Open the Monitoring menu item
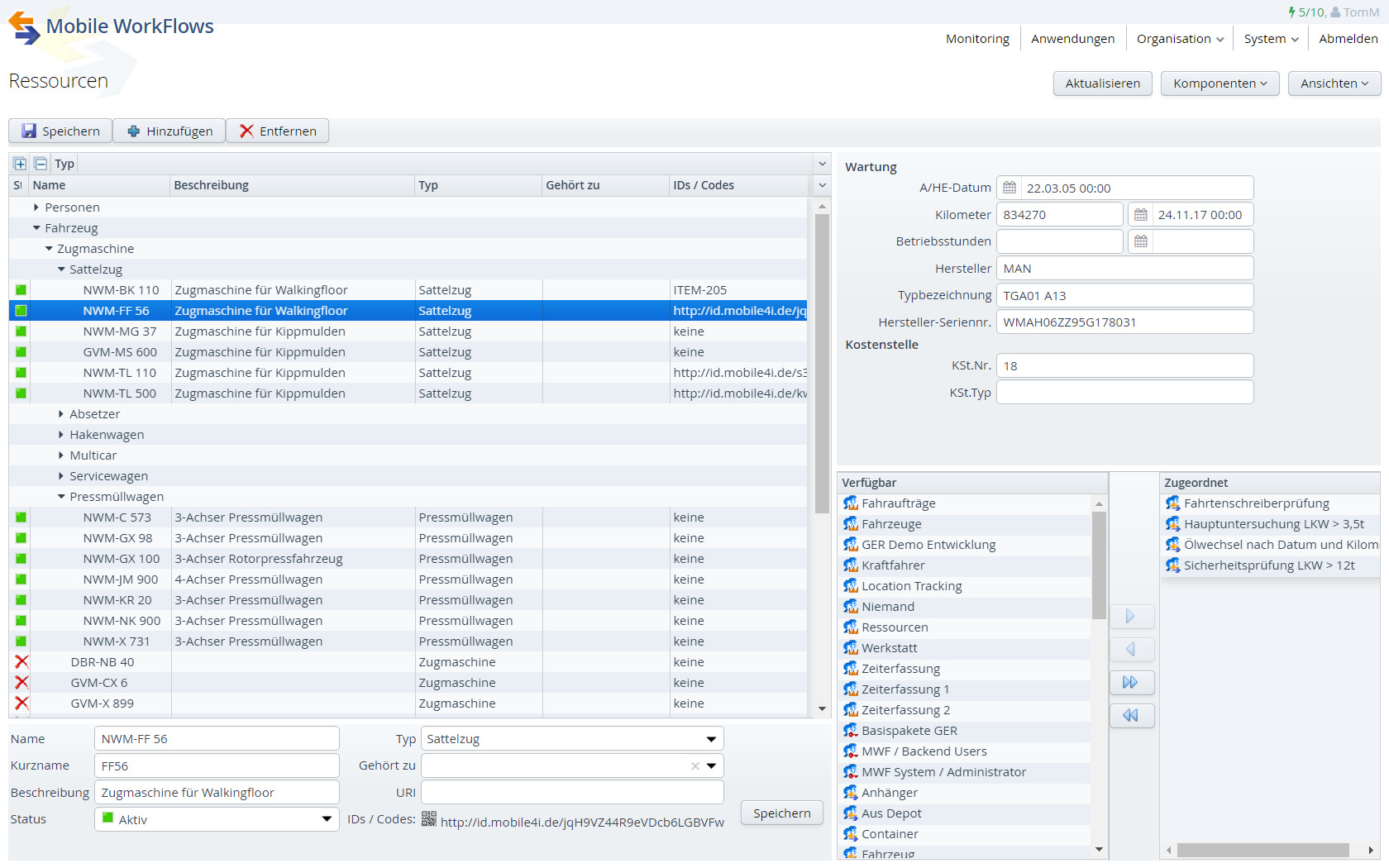This screenshot has width=1389, height=868. pyautogui.click(x=977, y=39)
